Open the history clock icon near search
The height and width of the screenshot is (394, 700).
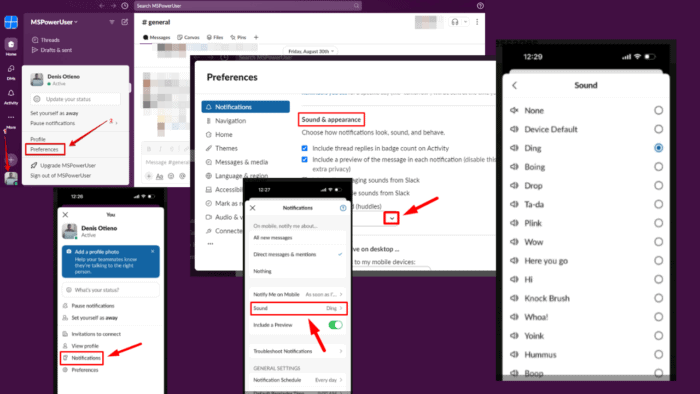125,6
